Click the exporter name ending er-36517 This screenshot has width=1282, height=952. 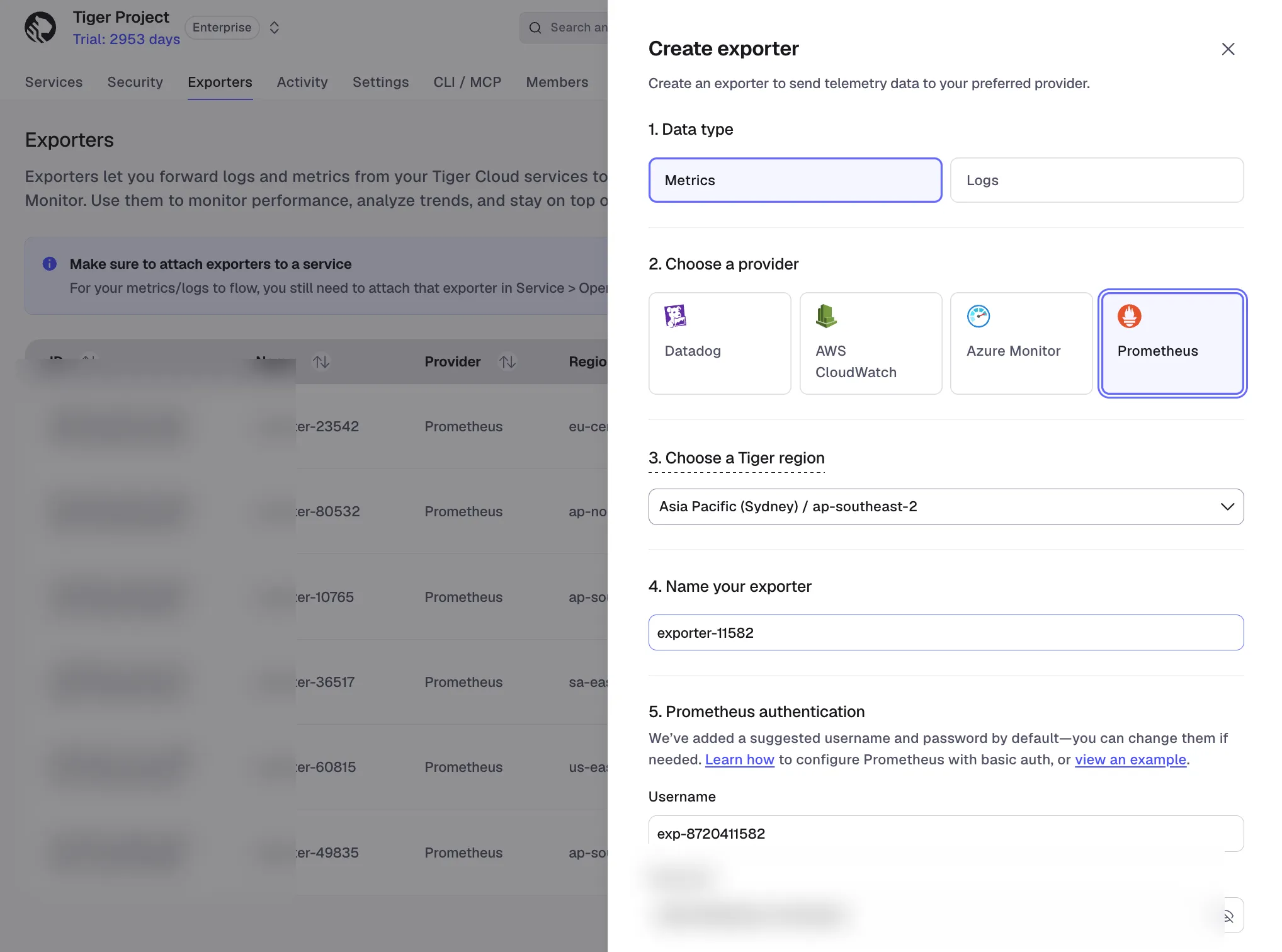tap(326, 683)
